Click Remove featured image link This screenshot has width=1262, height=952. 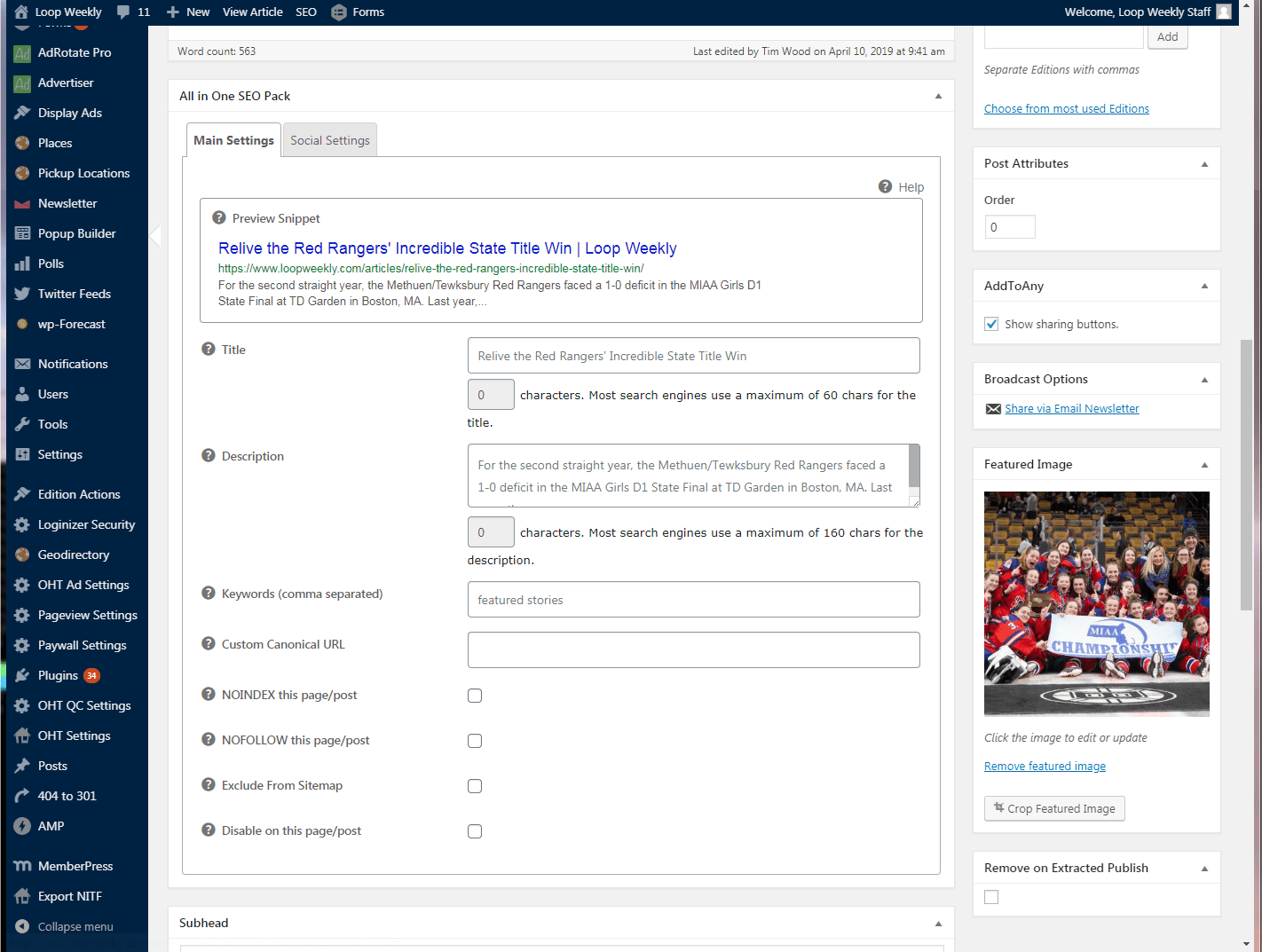(x=1045, y=766)
